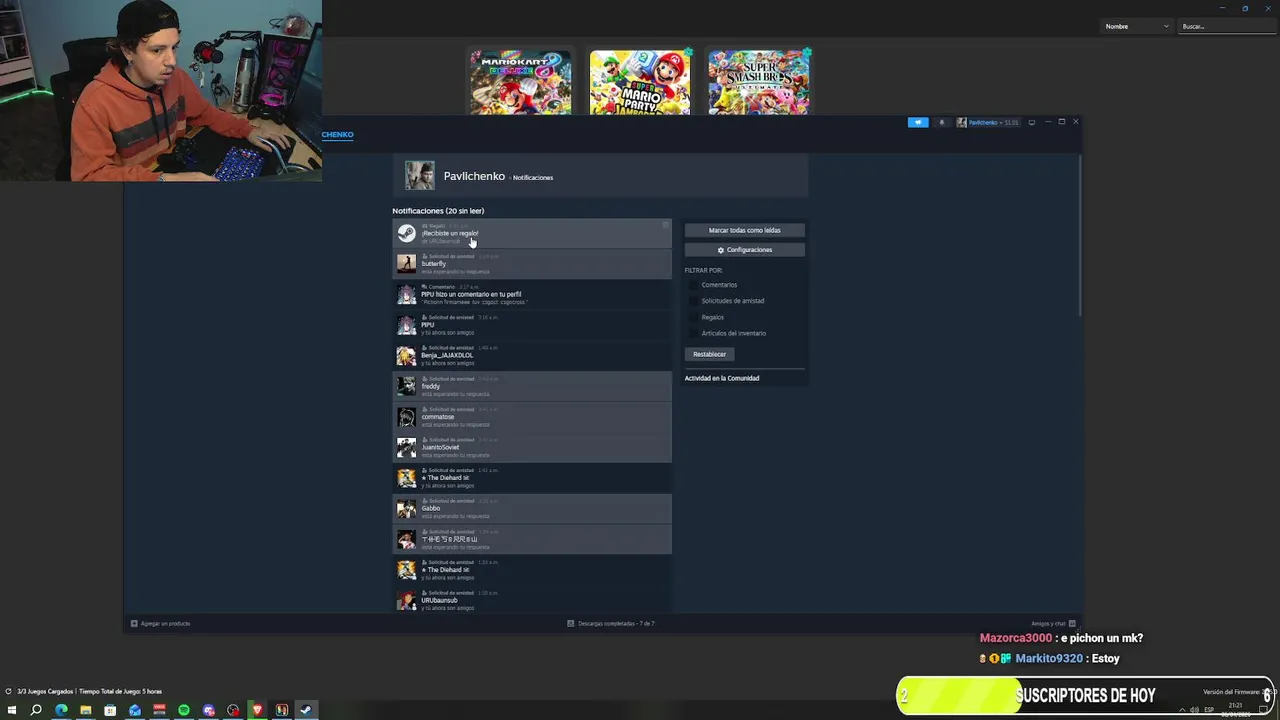
Task: Click reload icon beside Juegos Cargados status
Action: [8, 691]
